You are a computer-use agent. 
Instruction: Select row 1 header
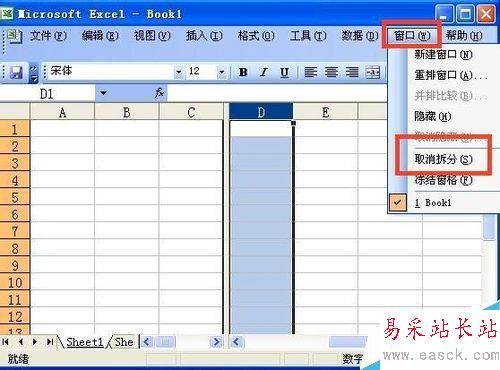pyautogui.click(x=15, y=129)
